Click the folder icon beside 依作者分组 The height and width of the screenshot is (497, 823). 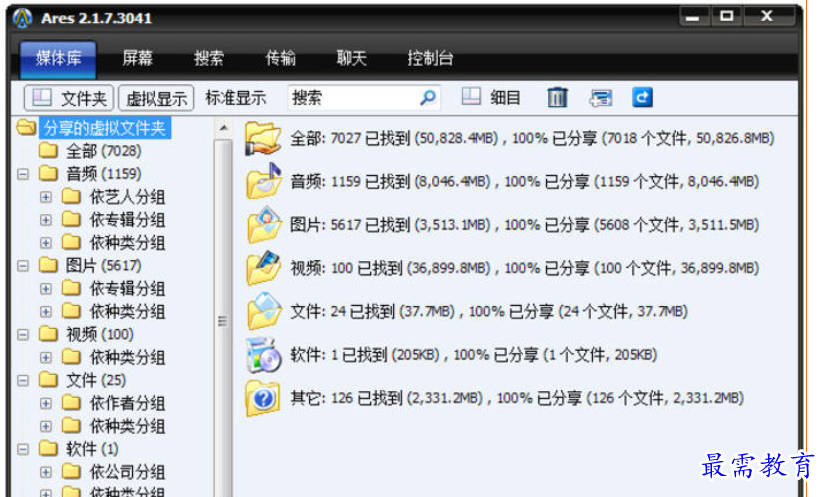(x=71, y=403)
